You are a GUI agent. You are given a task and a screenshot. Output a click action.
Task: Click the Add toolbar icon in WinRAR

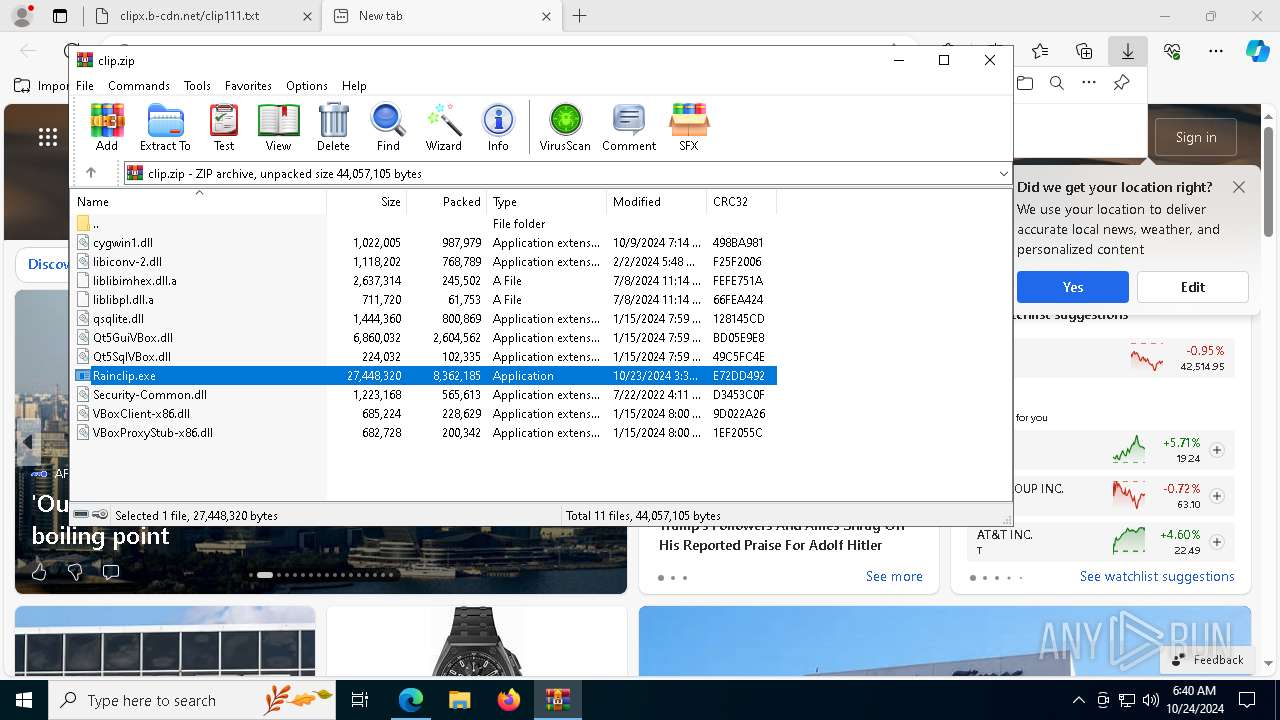[107, 127]
